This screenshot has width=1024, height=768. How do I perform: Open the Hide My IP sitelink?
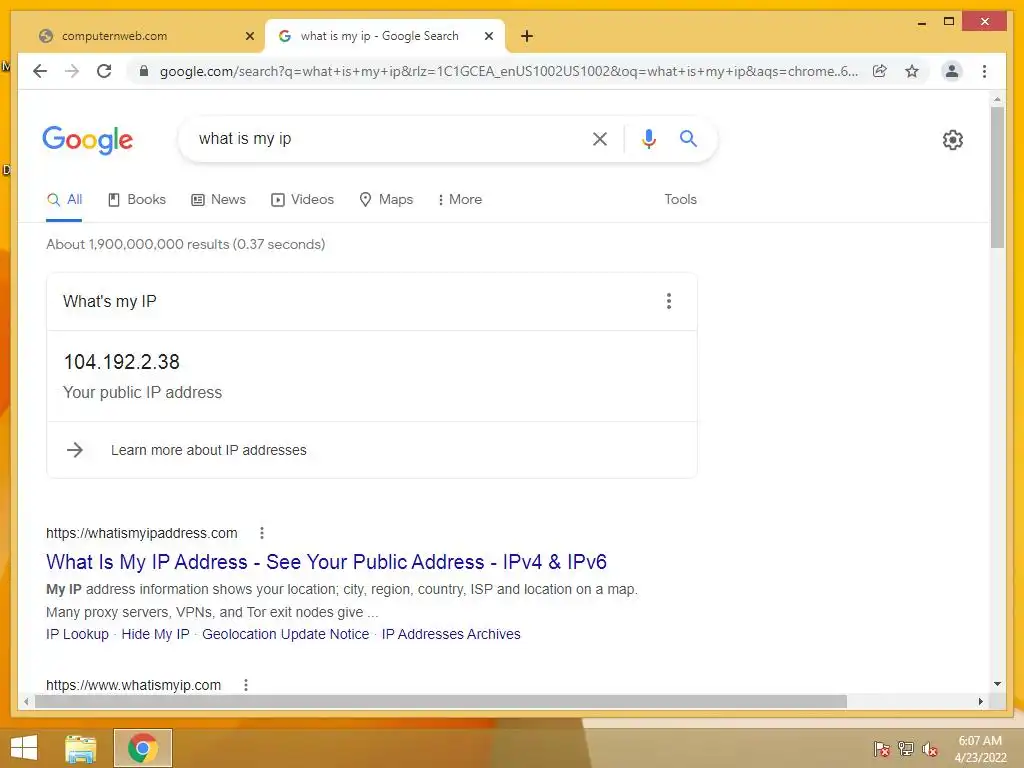pos(155,634)
